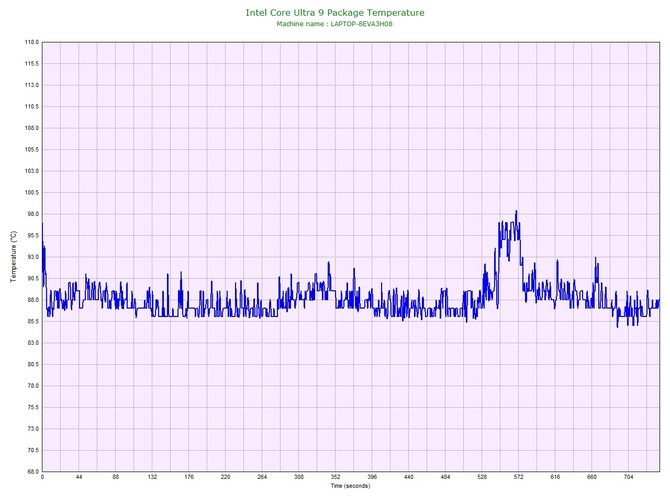The height and width of the screenshot is (503, 670).
Task: Click the 44 x-axis time label
Action: point(79,477)
